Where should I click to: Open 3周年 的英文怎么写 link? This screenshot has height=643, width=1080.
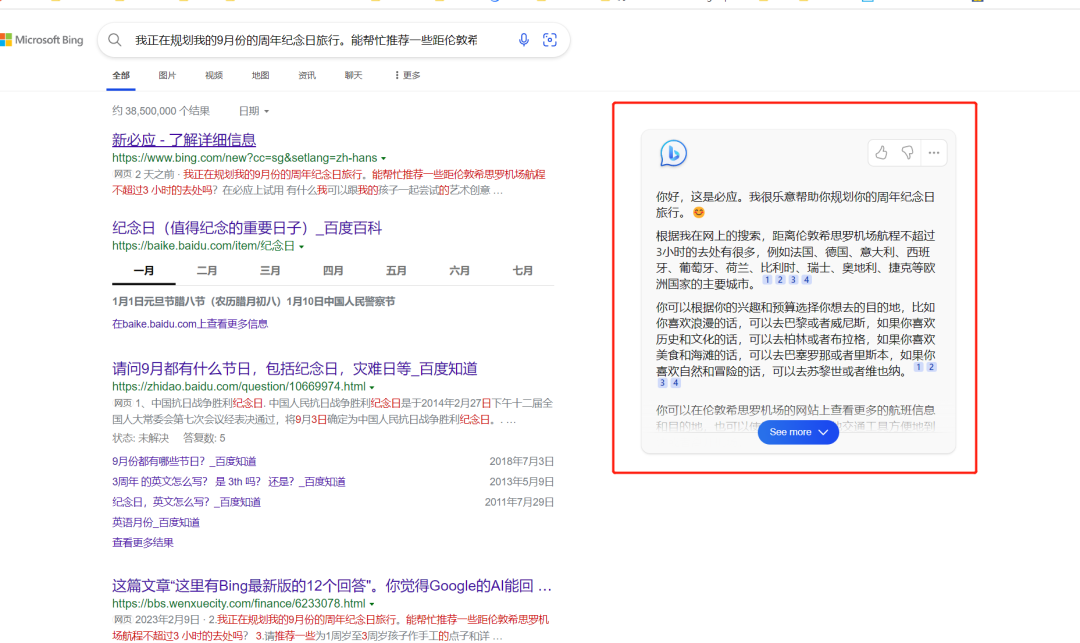[229, 482]
